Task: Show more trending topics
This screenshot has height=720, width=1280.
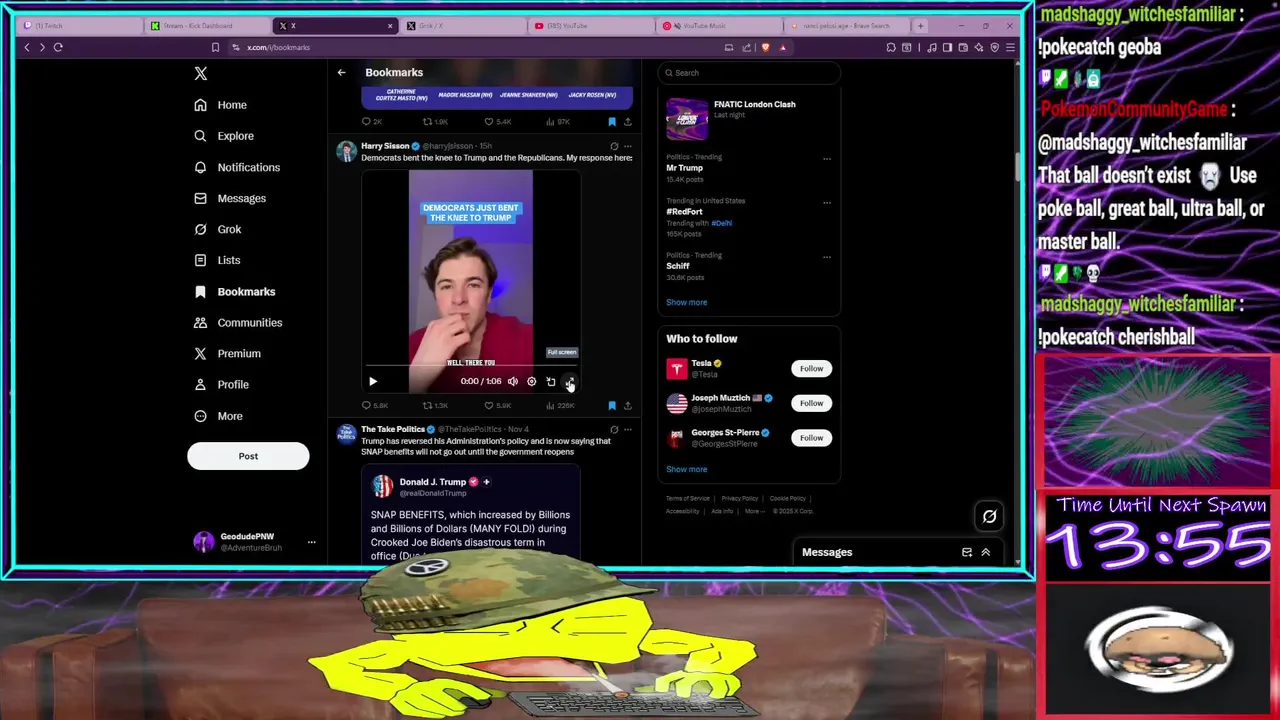Action: pos(687,302)
